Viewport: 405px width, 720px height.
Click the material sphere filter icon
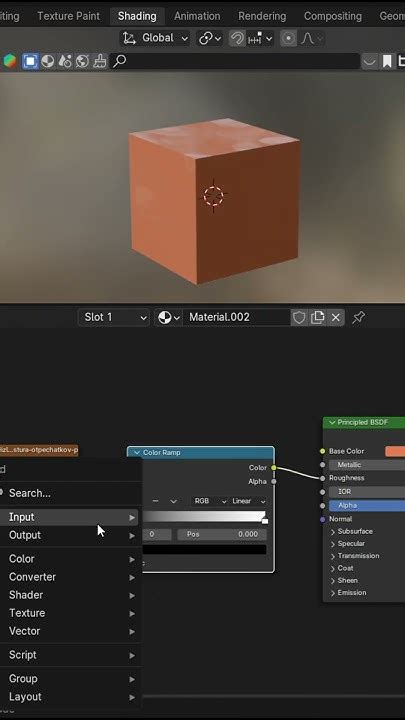48,61
